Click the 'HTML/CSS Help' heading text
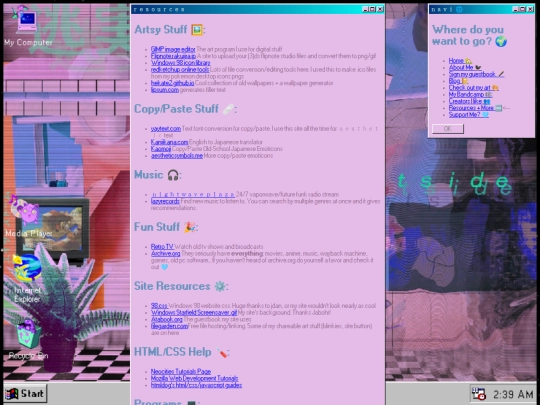Image resolution: width=540 pixels, height=405 pixels. [x=173, y=352]
